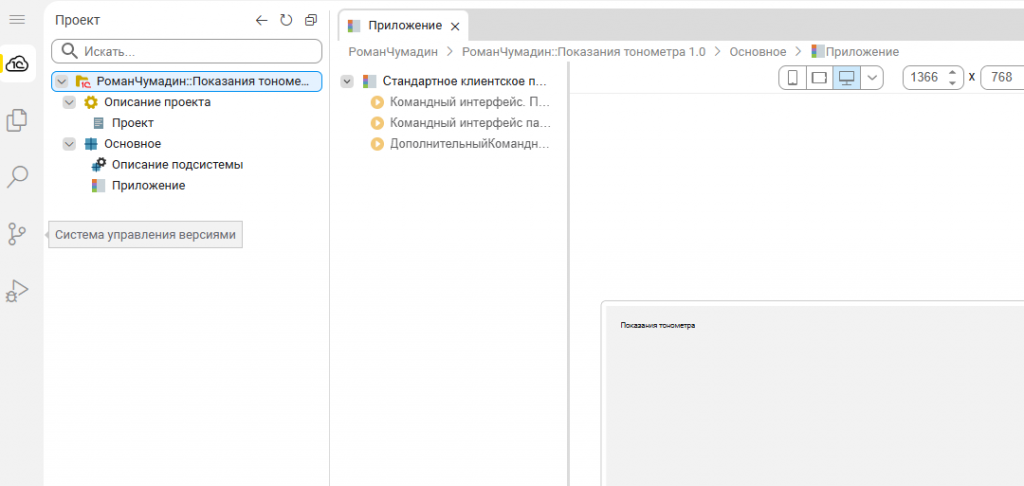This screenshot has height=486, width=1024.
Task: Select ДополнительныйКомандн… item
Action: pyautogui.click(x=470, y=144)
